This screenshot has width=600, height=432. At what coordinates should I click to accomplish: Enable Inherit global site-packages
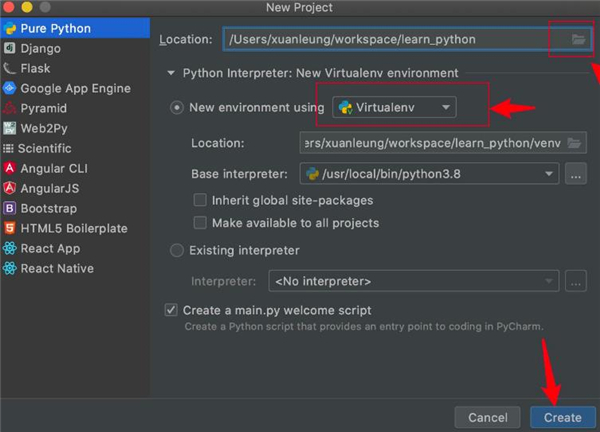coord(200,200)
